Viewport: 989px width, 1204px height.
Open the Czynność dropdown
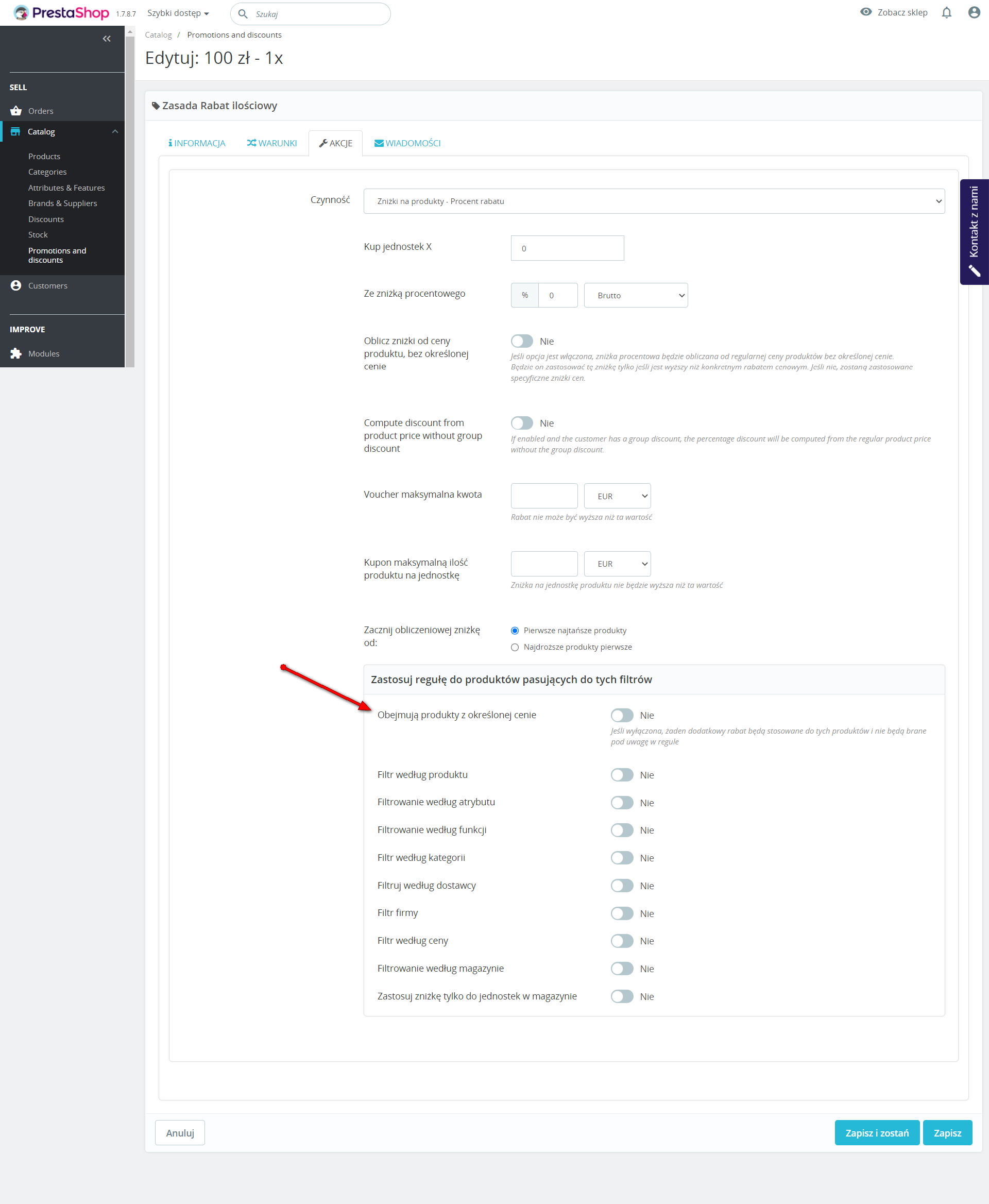pyautogui.click(x=654, y=201)
